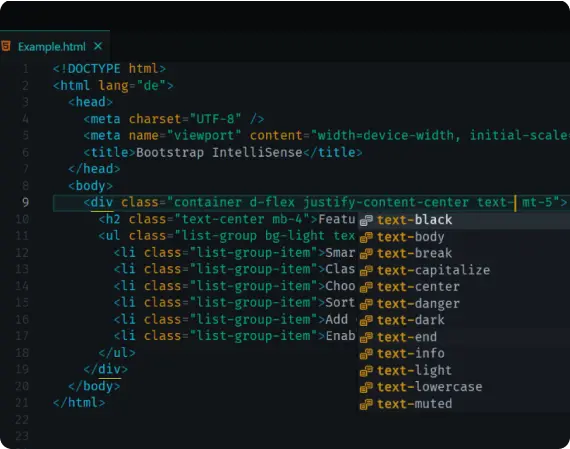Choose the text-info suggestion
The width and height of the screenshot is (570, 449).
(464, 354)
